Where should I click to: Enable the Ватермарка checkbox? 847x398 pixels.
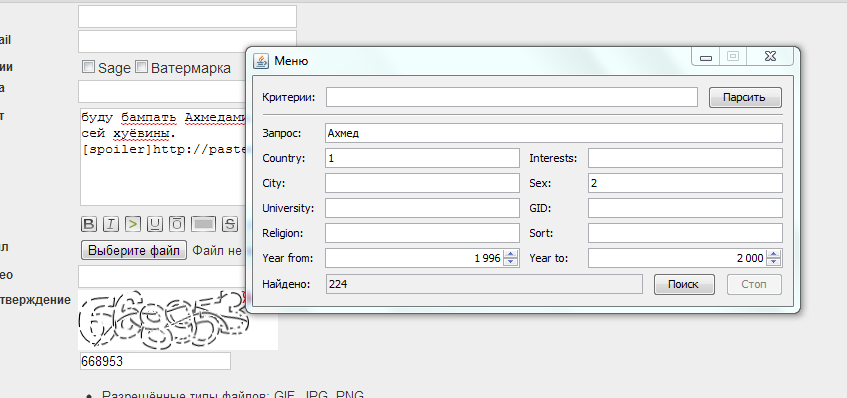click(141, 67)
